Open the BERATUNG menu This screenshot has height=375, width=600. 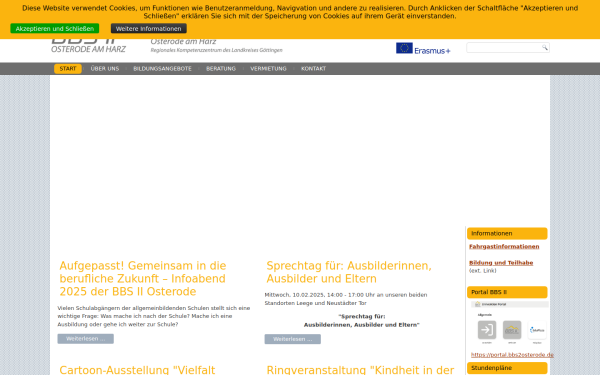pyautogui.click(x=221, y=68)
